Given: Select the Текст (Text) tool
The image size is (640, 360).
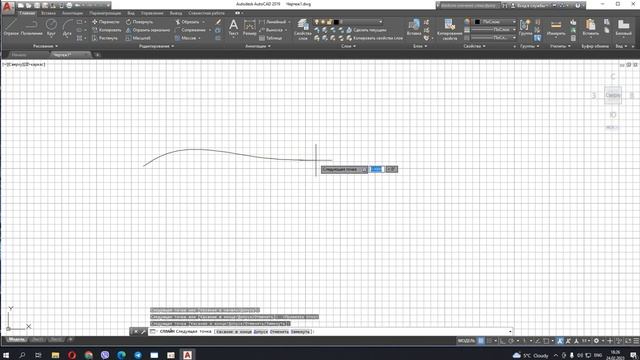Looking at the screenshot, I should (x=233, y=28).
